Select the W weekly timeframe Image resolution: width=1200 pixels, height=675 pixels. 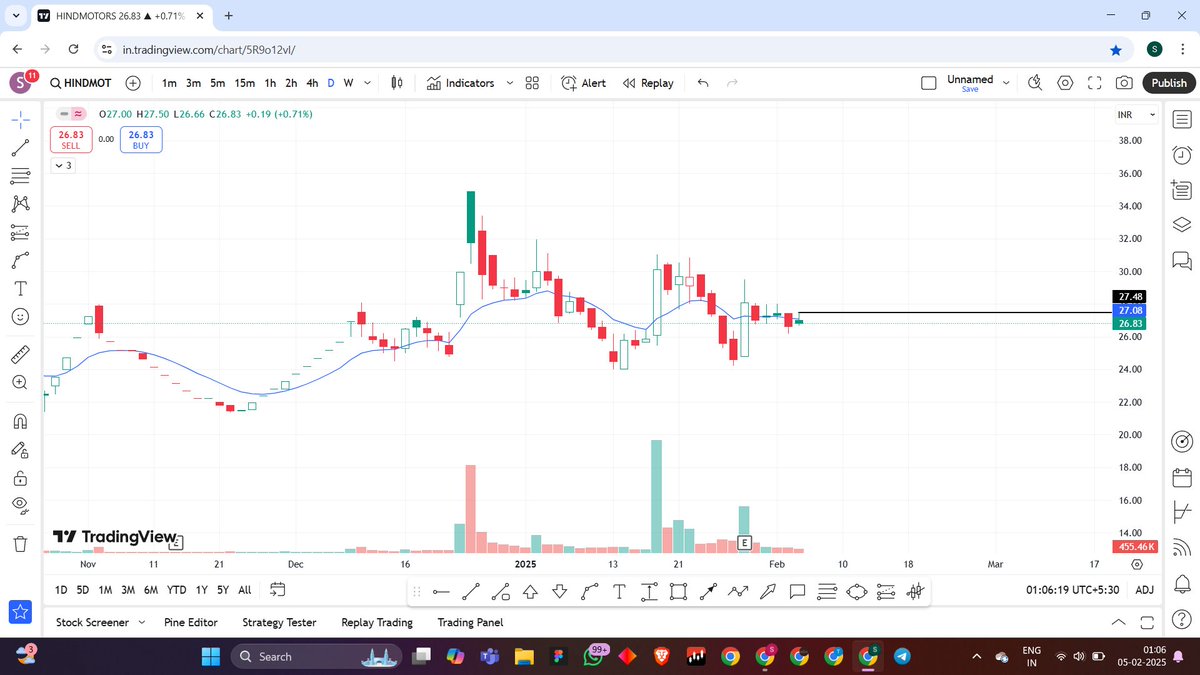[348, 83]
